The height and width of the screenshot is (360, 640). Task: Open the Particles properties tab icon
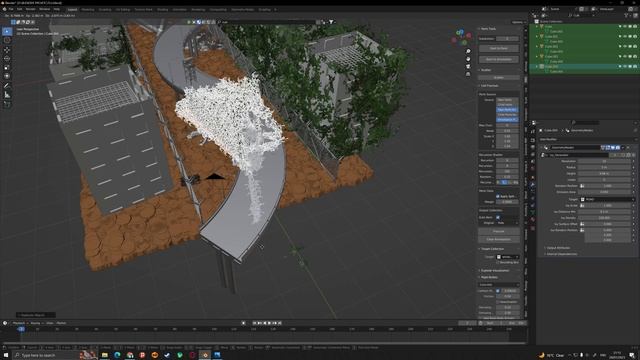pyautogui.click(x=533, y=192)
